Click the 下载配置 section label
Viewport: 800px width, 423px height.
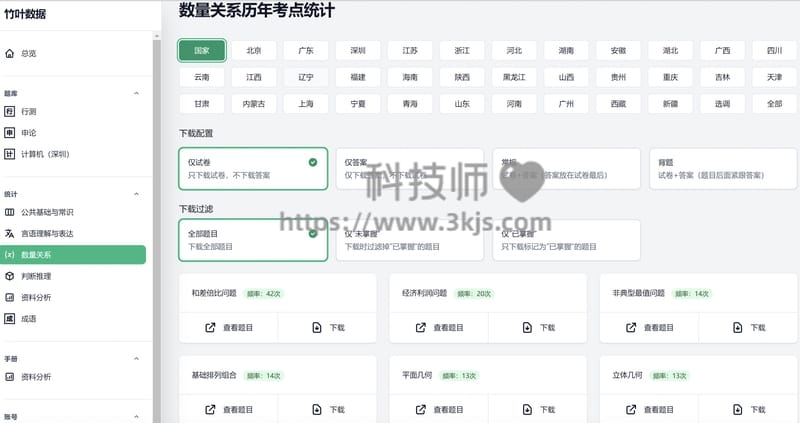click(x=196, y=133)
